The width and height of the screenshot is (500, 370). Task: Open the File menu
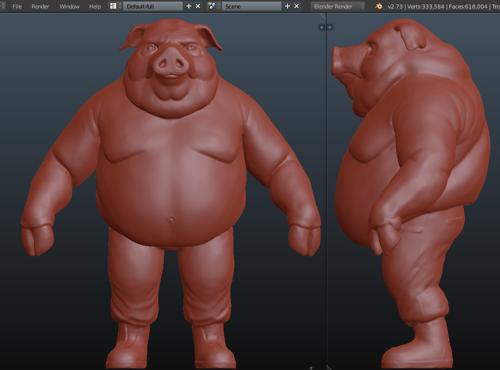click(x=17, y=6)
